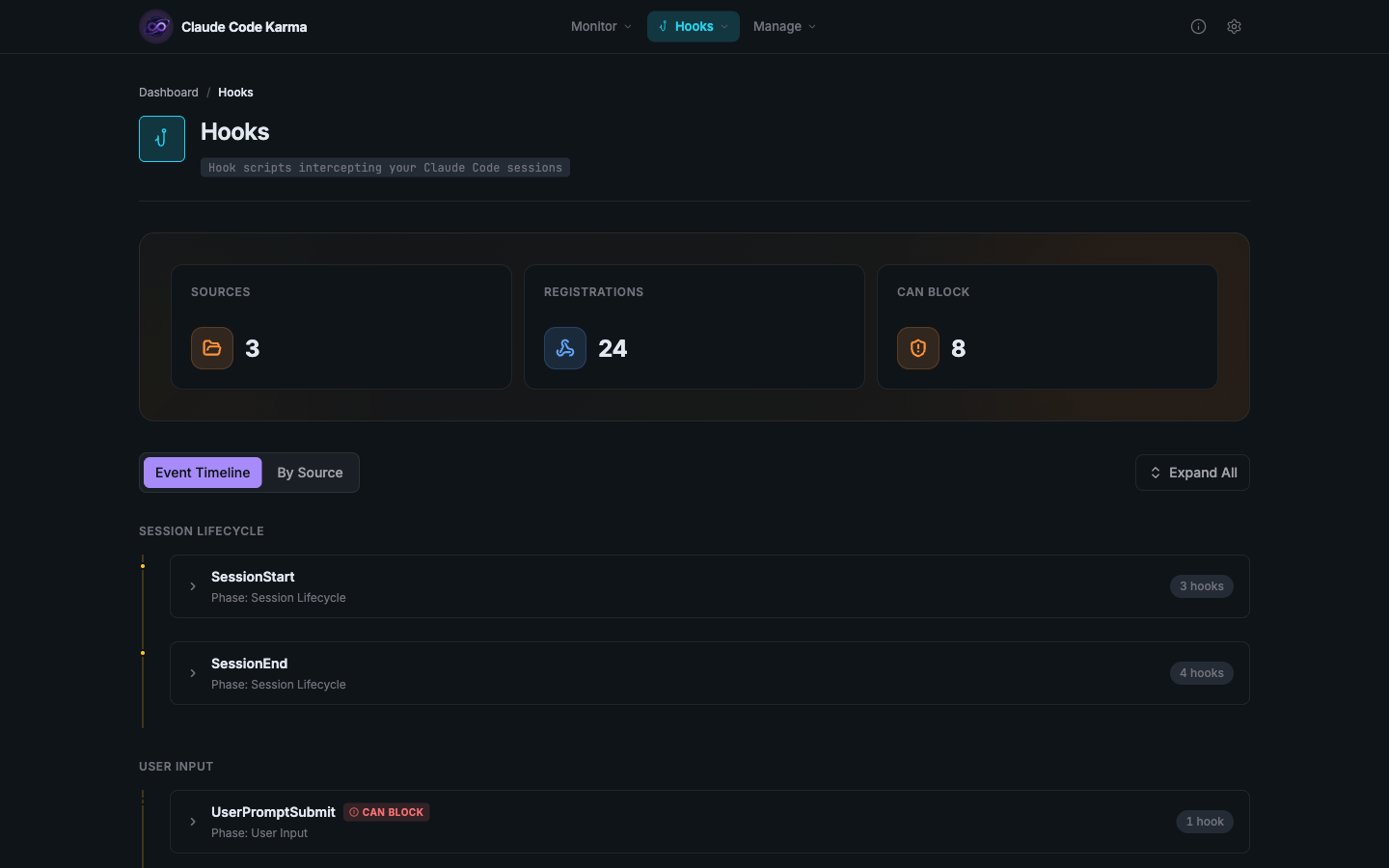Click the 4 hooks badge

point(1202,673)
